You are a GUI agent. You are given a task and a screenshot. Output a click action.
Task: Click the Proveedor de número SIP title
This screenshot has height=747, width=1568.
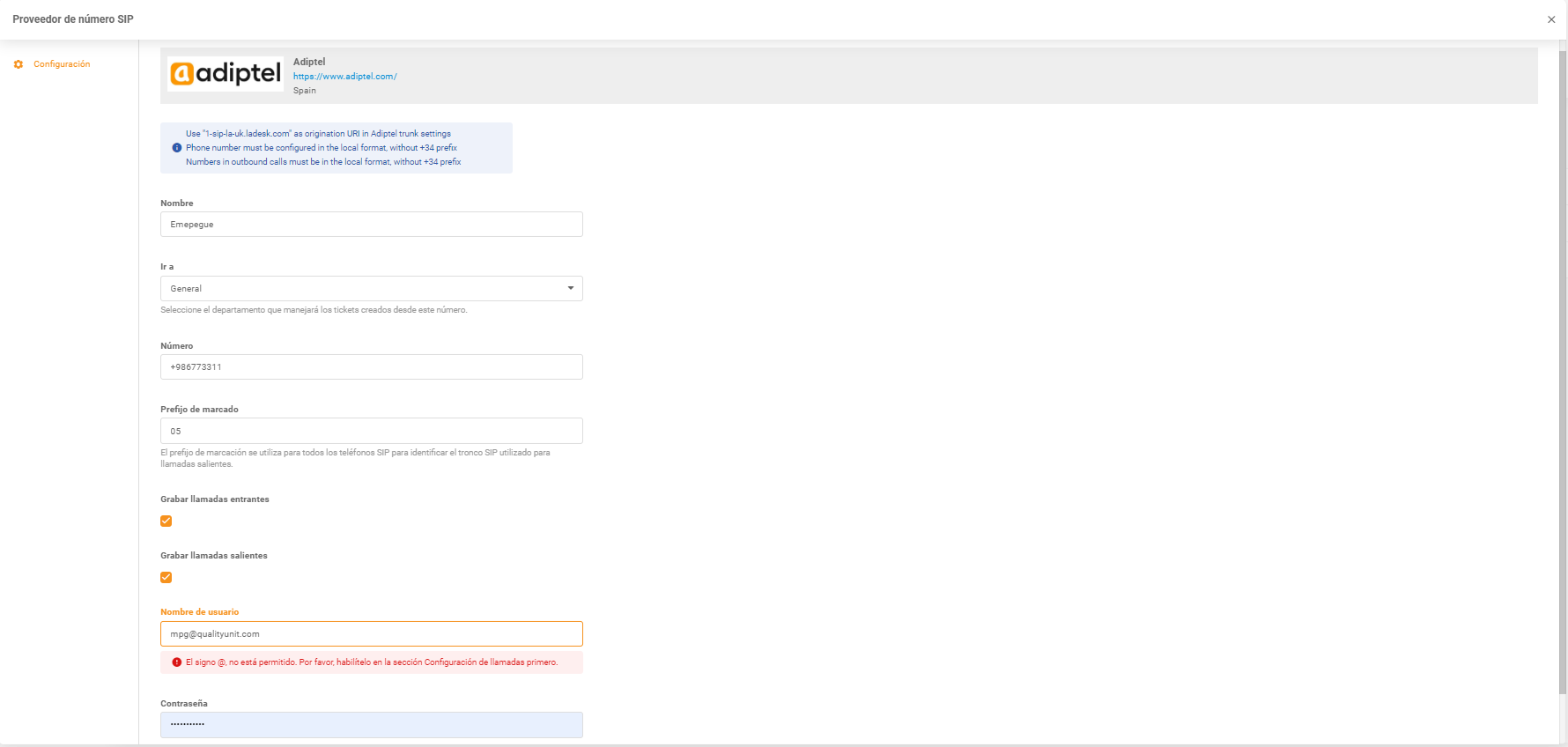73,19
